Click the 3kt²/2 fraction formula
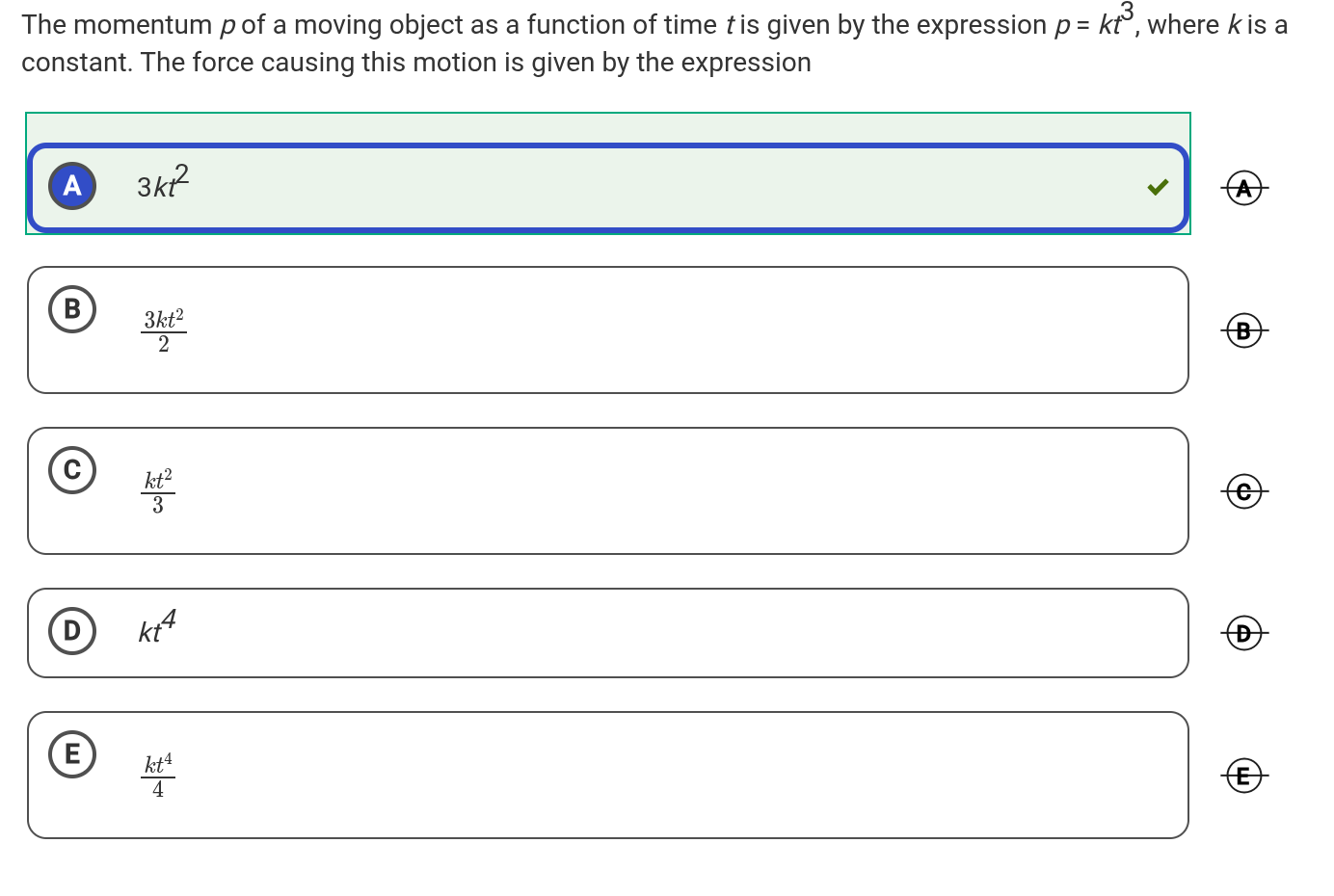 pos(164,330)
